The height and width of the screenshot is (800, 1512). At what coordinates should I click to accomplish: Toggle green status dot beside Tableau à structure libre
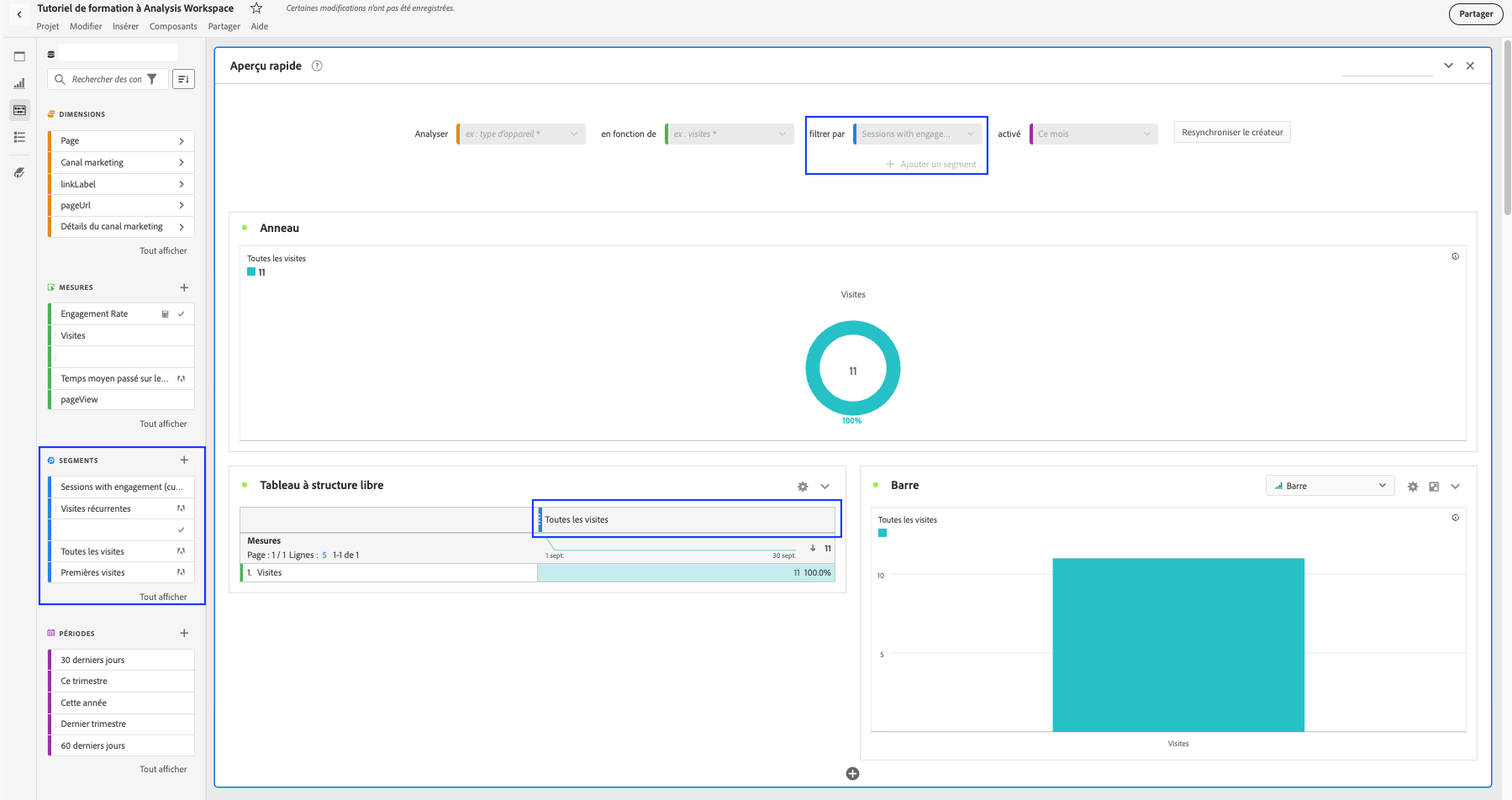click(245, 485)
